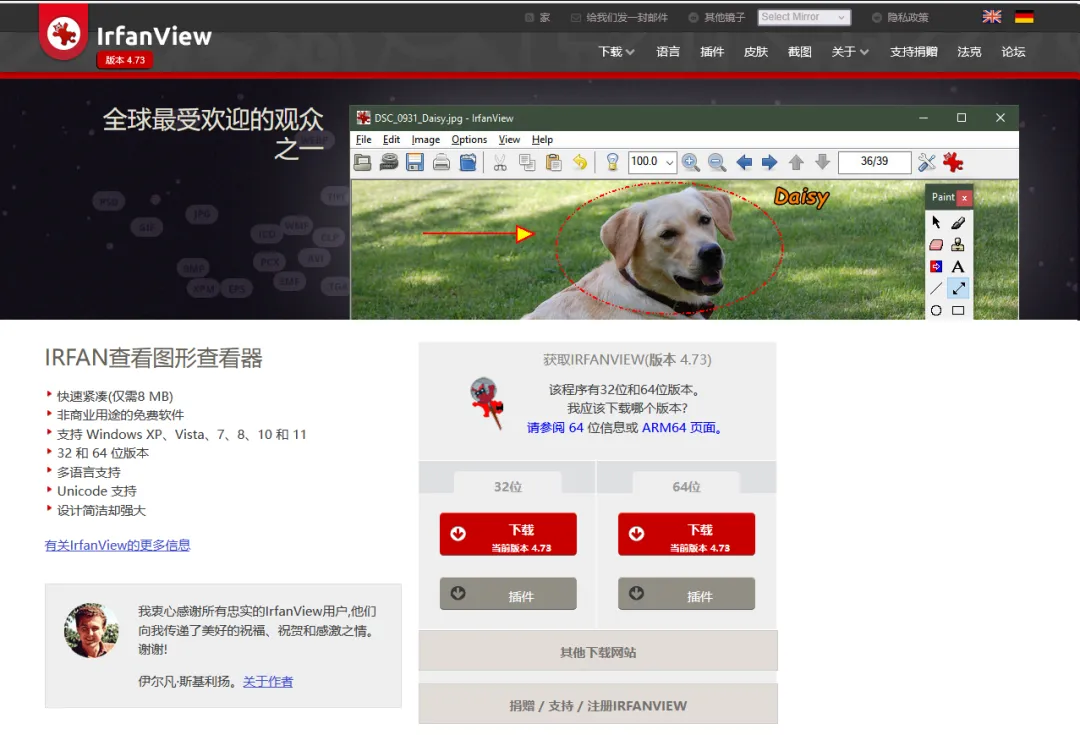Click the gray Up arrow toolbar icon
The width and height of the screenshot is (1080, 735).
pyautogui.click(x=796, y=163)
